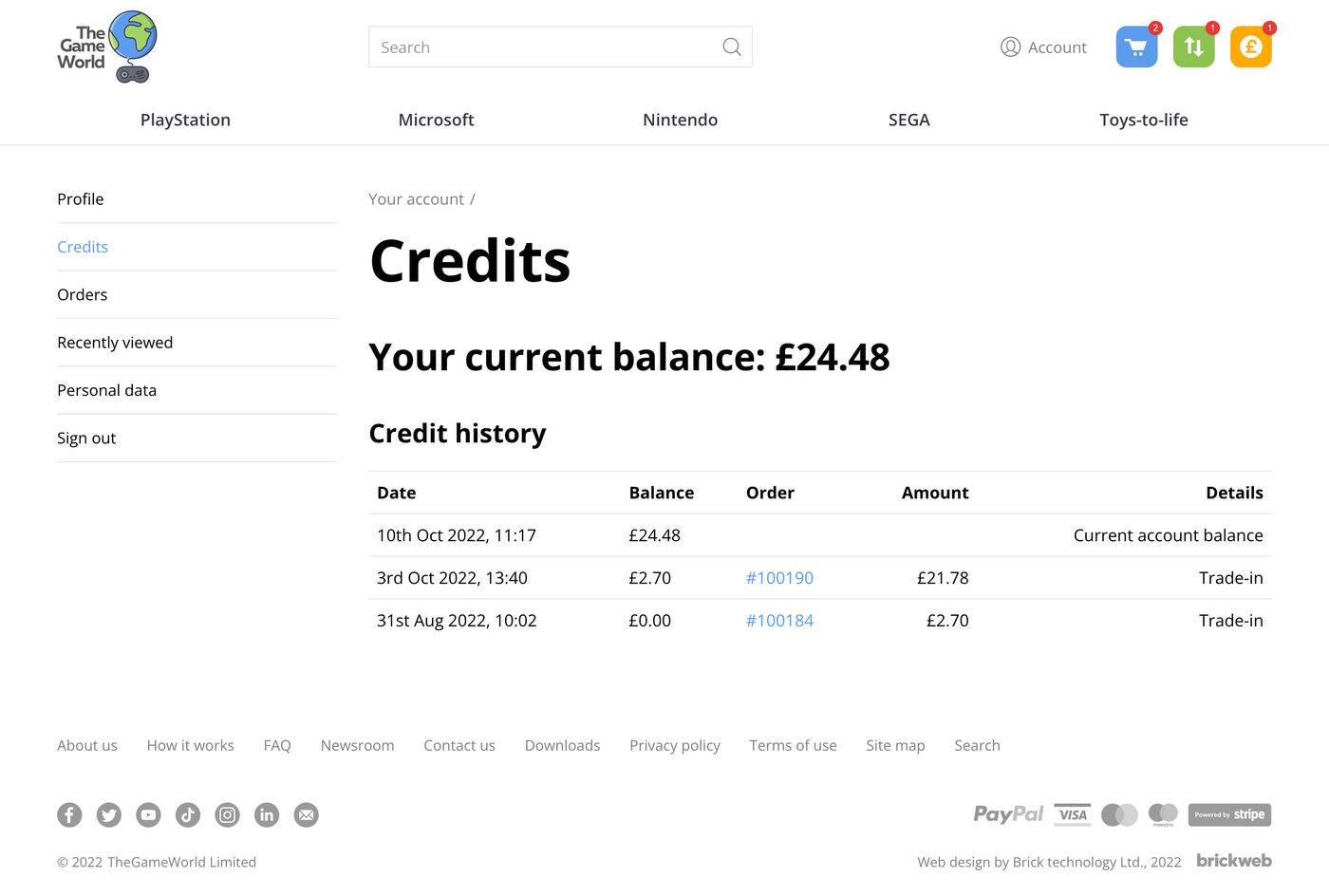Click the Instagram social icon

coord(227,814)
